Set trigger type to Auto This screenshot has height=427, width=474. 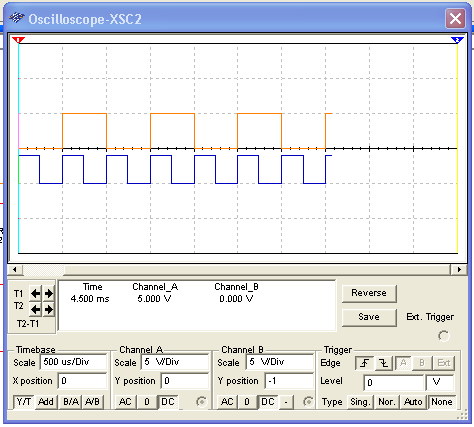coord(413,402)
